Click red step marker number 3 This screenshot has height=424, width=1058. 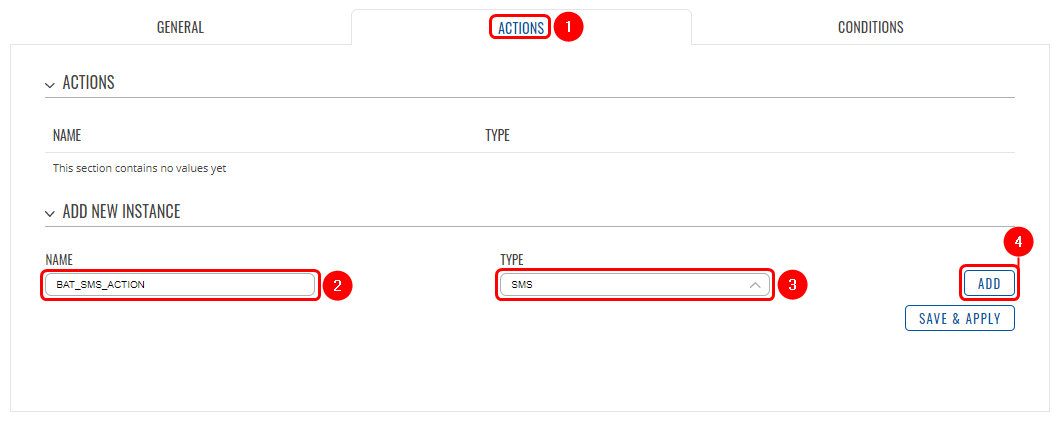[792, 286]
